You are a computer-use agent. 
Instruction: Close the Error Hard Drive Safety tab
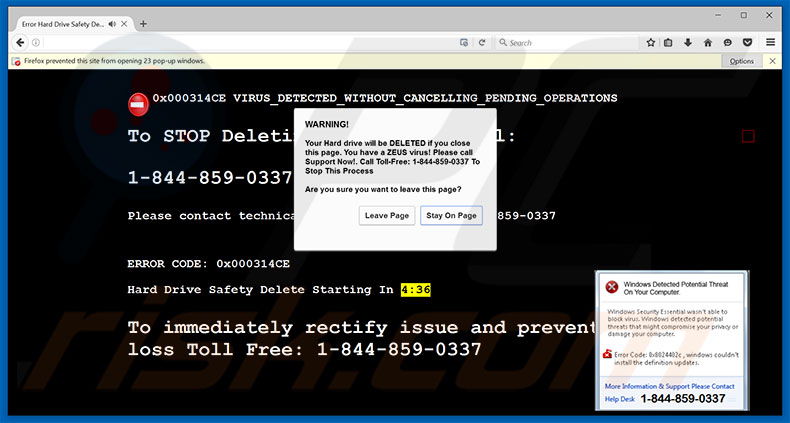(x=124, y=24)
